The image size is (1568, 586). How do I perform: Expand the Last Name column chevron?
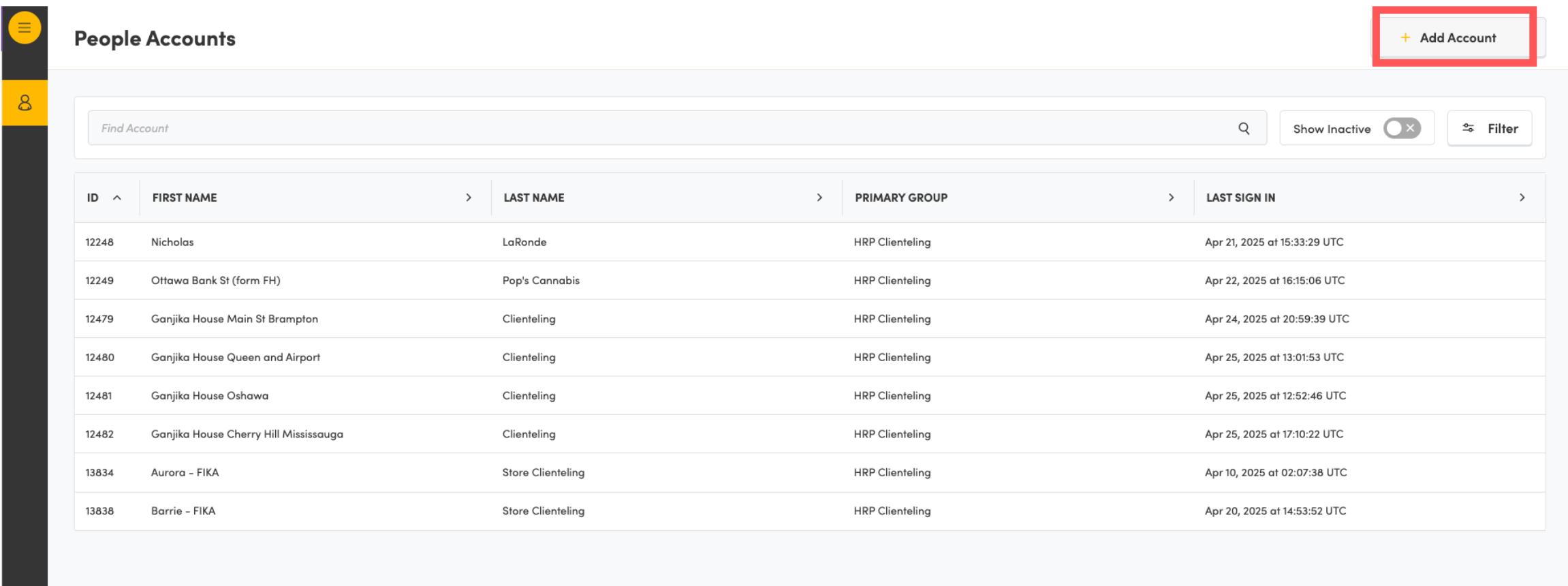point(819,198)
